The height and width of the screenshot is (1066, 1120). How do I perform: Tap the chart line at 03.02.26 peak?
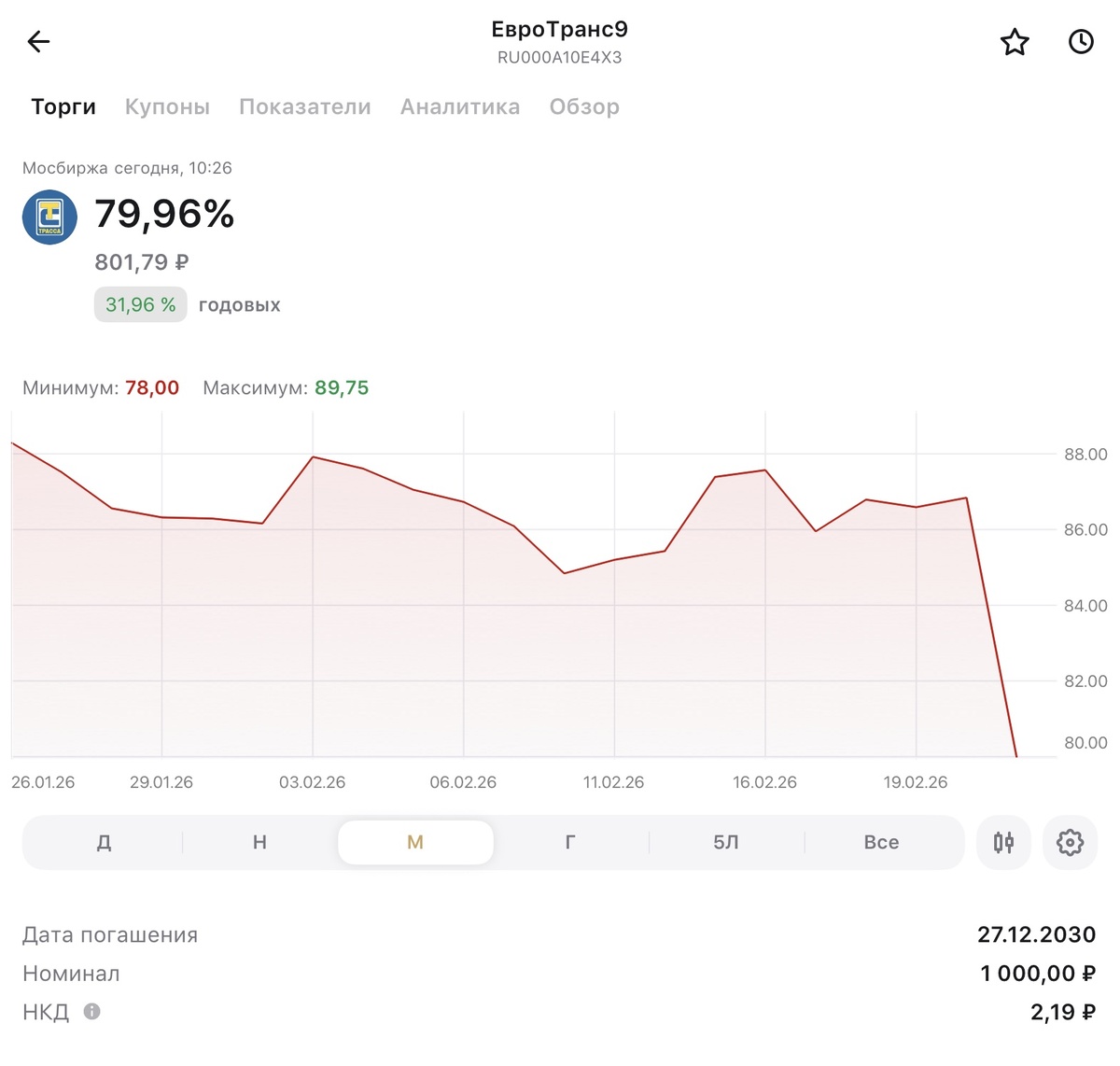point(313,457)
